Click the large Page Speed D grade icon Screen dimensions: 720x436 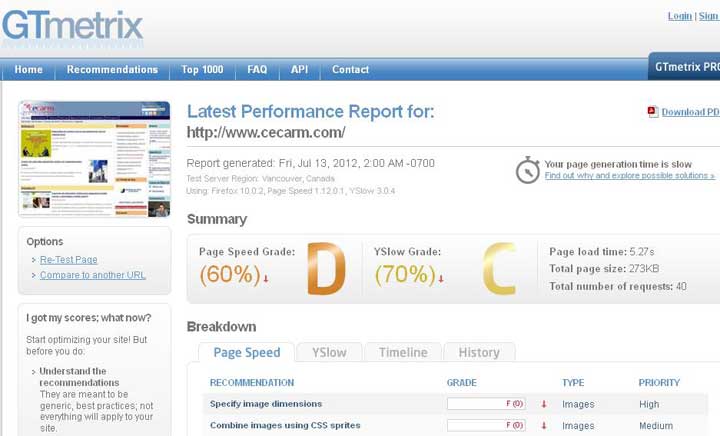coord(325,269)
